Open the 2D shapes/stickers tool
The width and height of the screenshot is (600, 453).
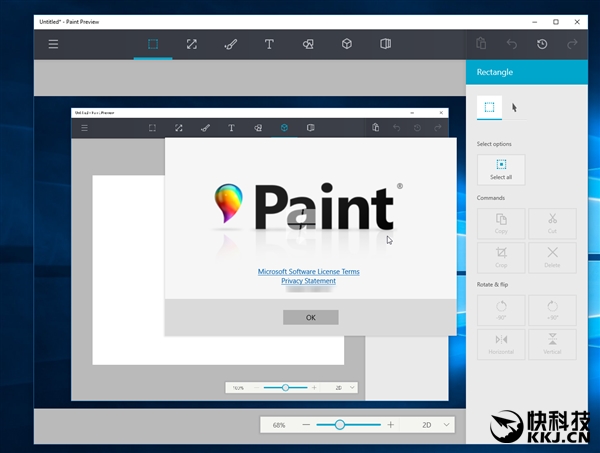point(308,44)
